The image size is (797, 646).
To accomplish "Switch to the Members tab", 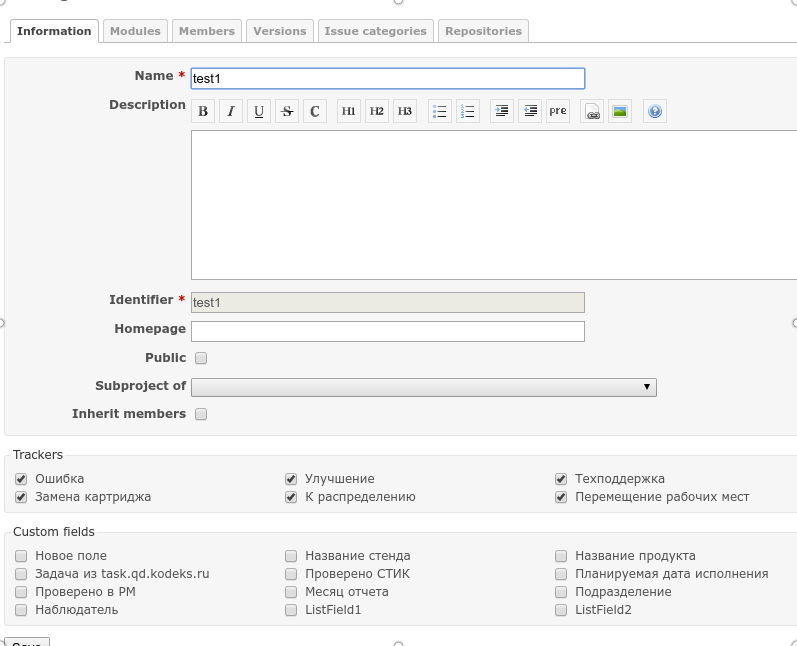I will (207, 31).
